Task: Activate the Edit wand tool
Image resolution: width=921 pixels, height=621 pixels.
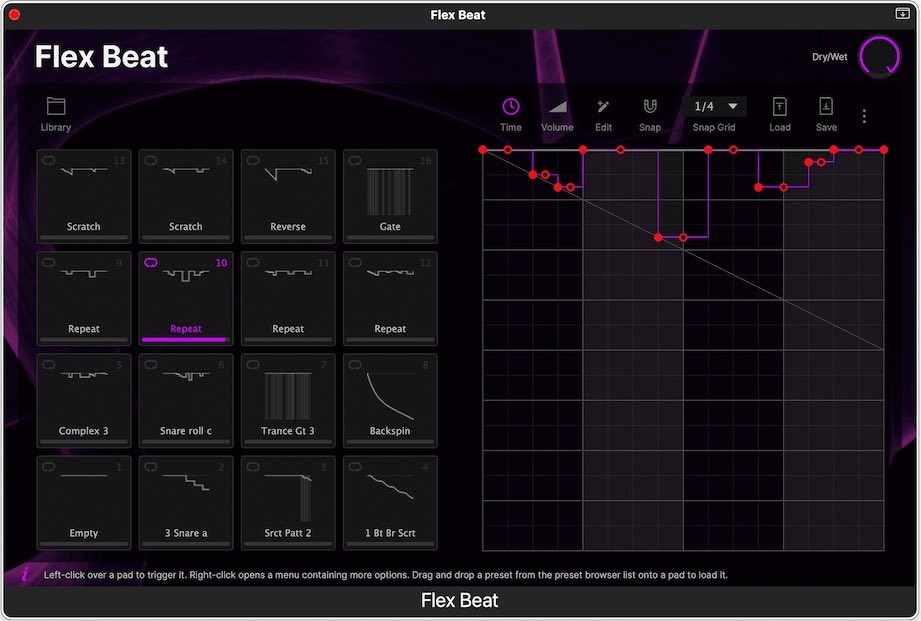Action: (x=603, y=106)
